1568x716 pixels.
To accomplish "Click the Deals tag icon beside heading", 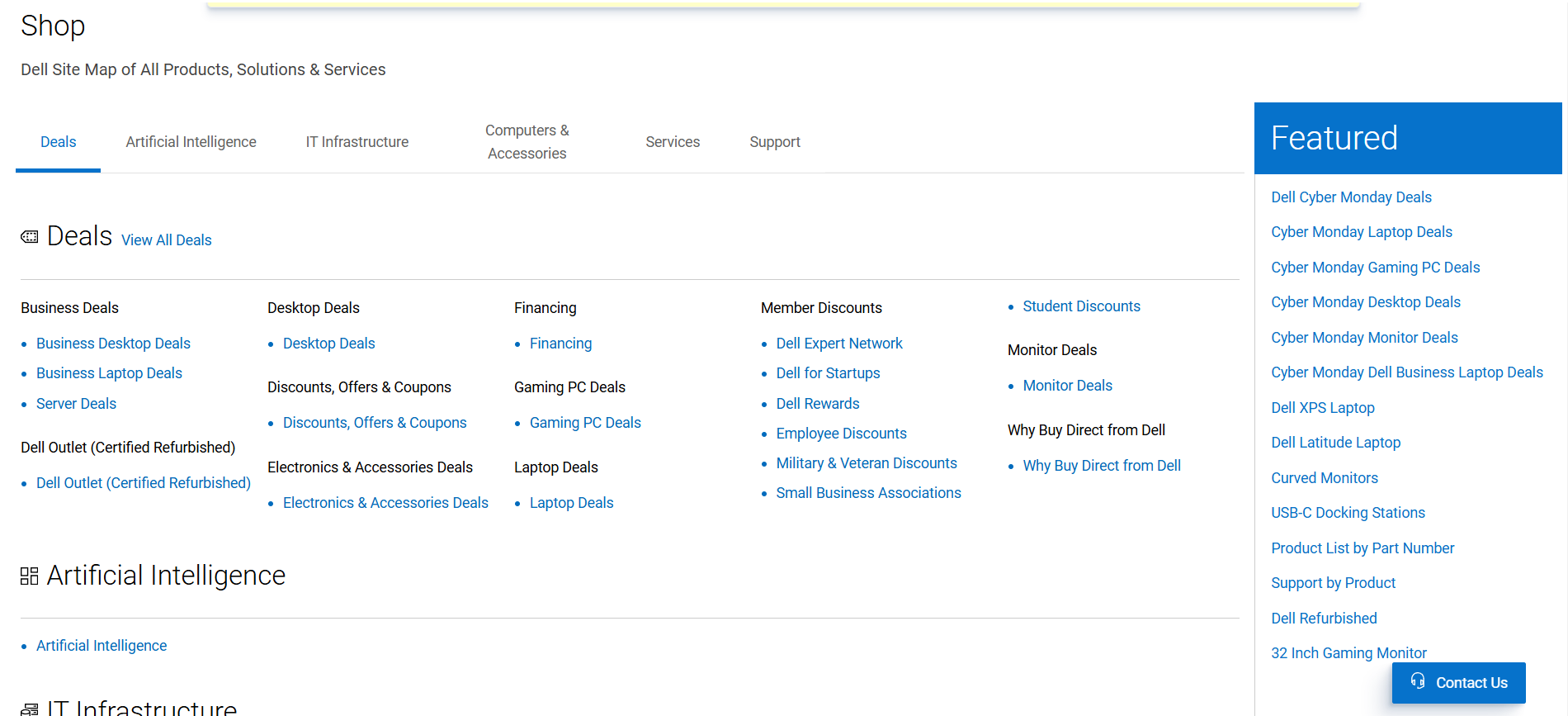I will tap(30, 237).
